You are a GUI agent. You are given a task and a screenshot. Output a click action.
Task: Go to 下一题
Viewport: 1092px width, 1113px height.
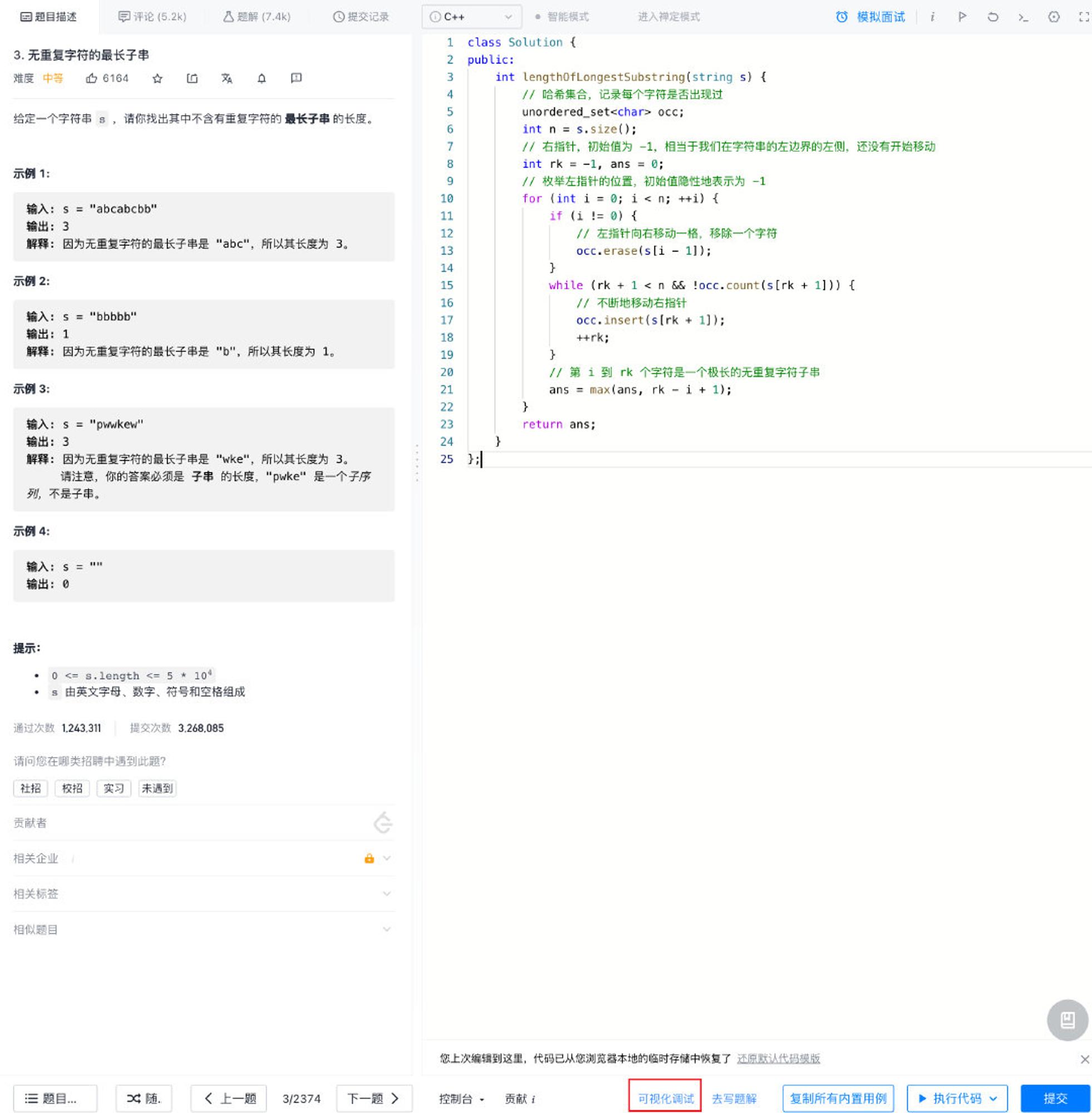click(374, 1098)
